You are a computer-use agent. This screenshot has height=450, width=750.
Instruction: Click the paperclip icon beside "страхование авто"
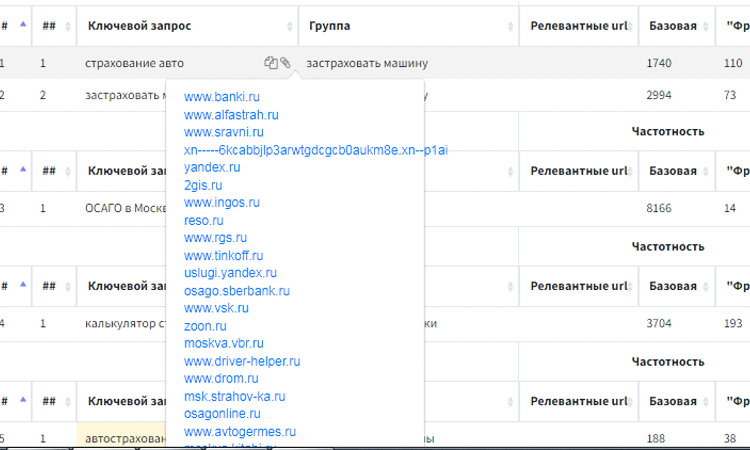click(285, 63)
